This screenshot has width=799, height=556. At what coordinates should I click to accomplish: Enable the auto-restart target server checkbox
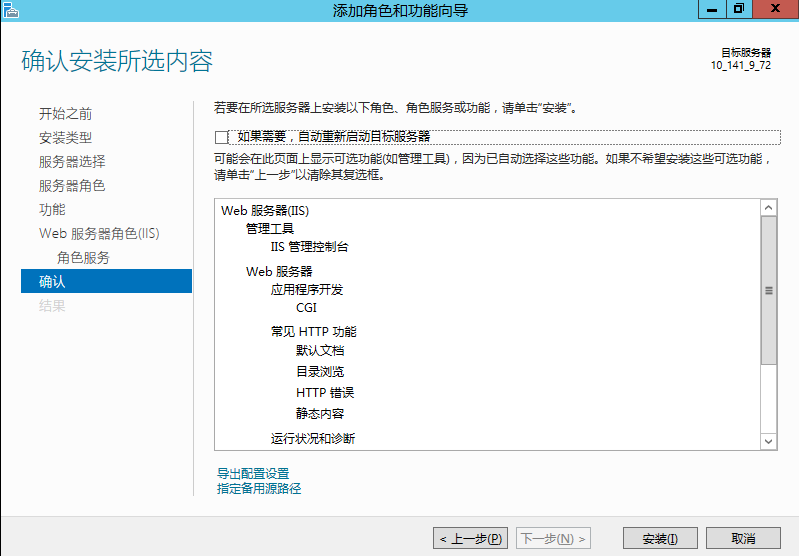[x=222, y=137]
